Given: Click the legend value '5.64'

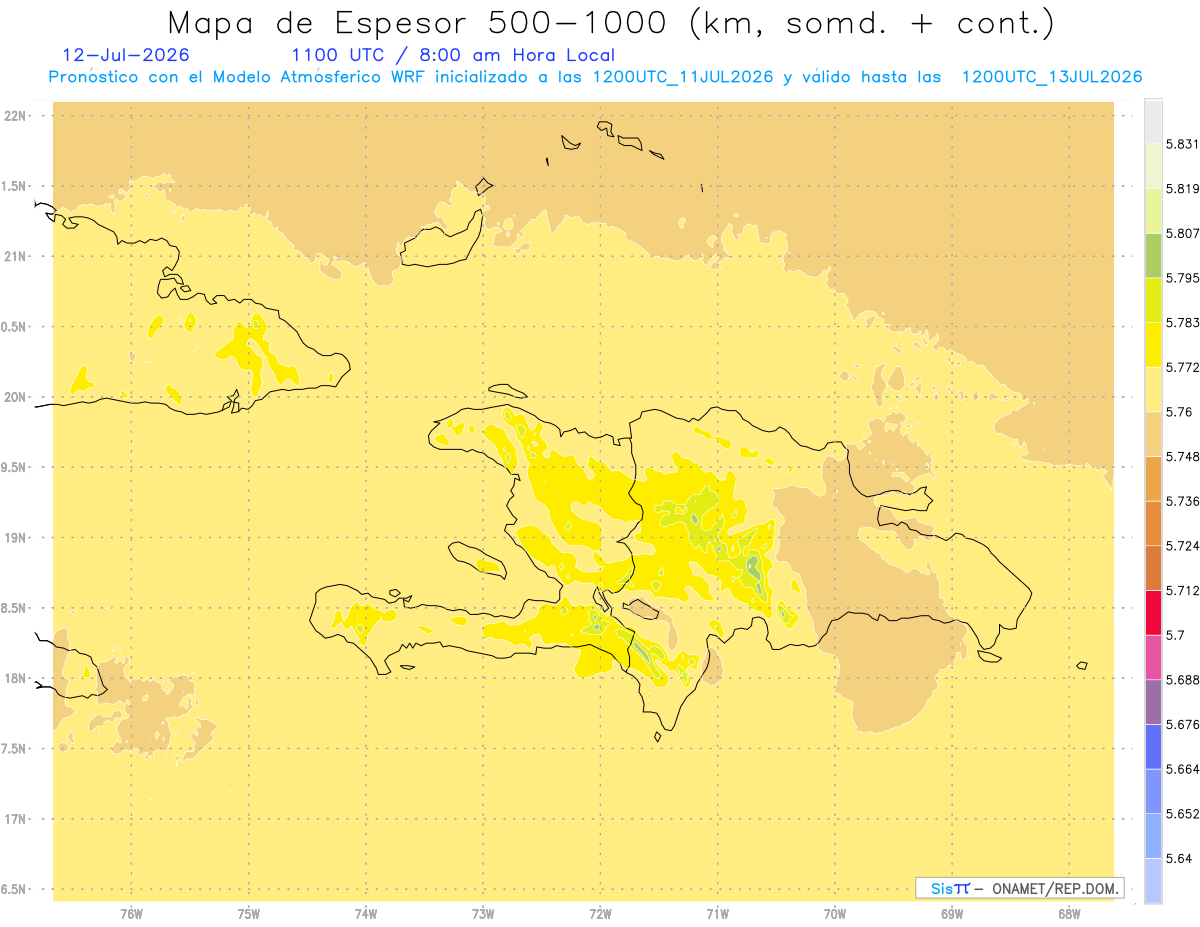Looking at the screenshot, I should point(1180,859).
